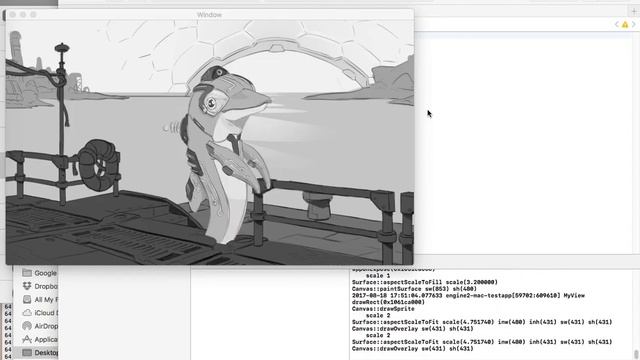The image size is (640, 360).
Task: Click the scroll bar in the debug console
Action: (x=636, y=354)
